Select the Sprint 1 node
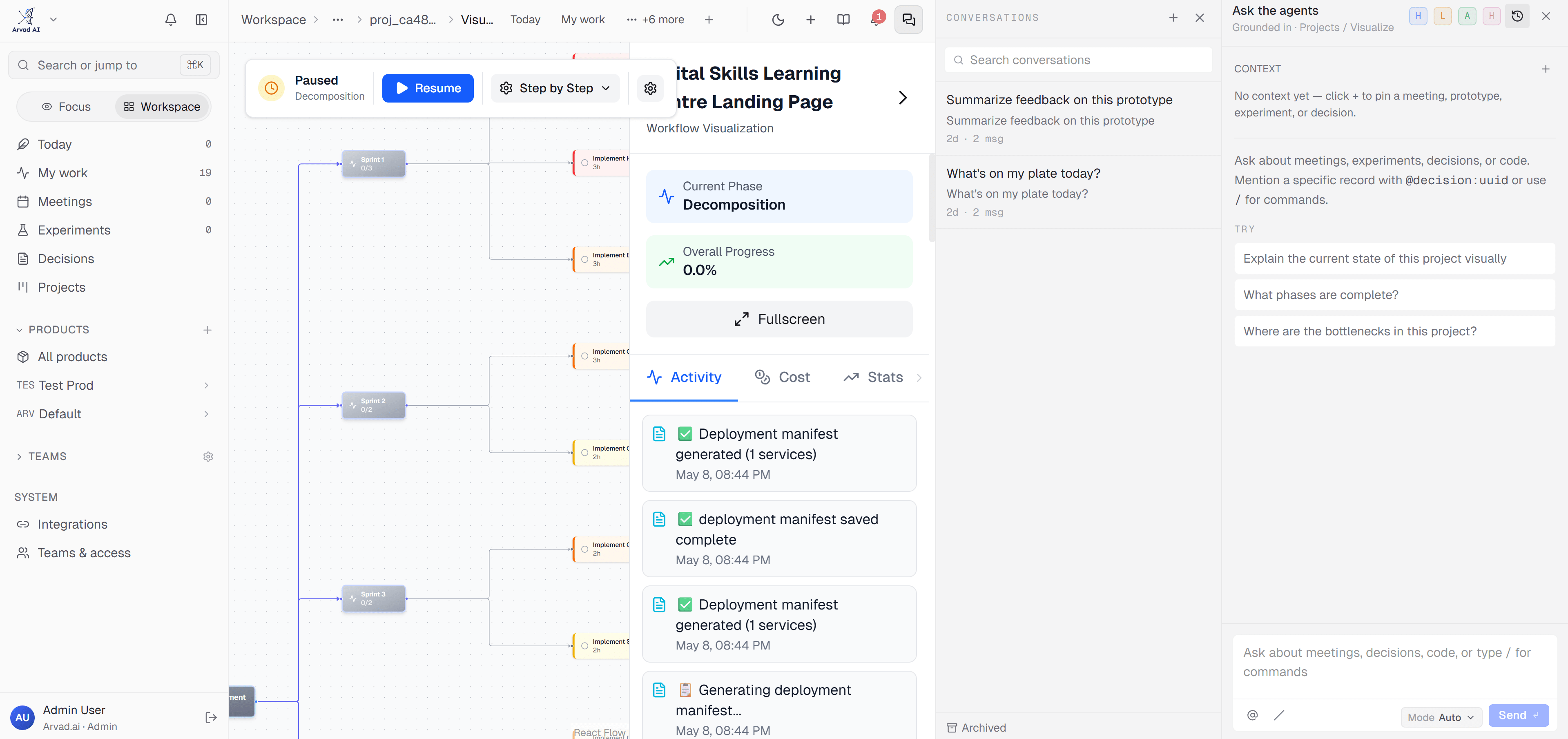The image size is (1568, 739). 373,164
